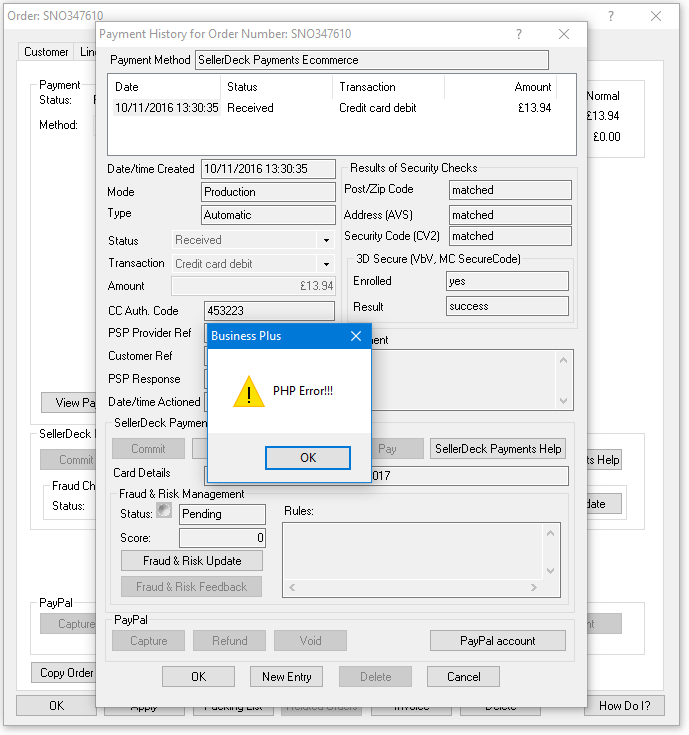
Task: Click the Date column header
Action: pos(165,87)
